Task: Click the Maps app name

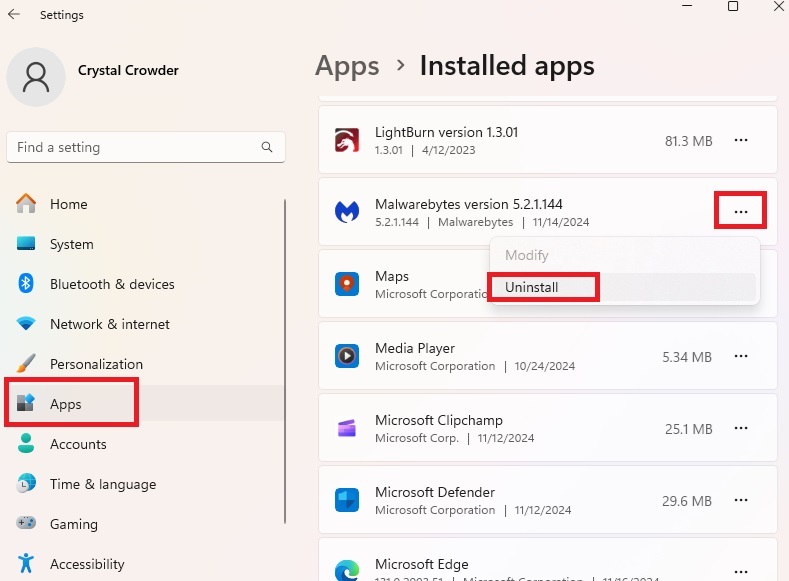Action: tap(391, 276)
